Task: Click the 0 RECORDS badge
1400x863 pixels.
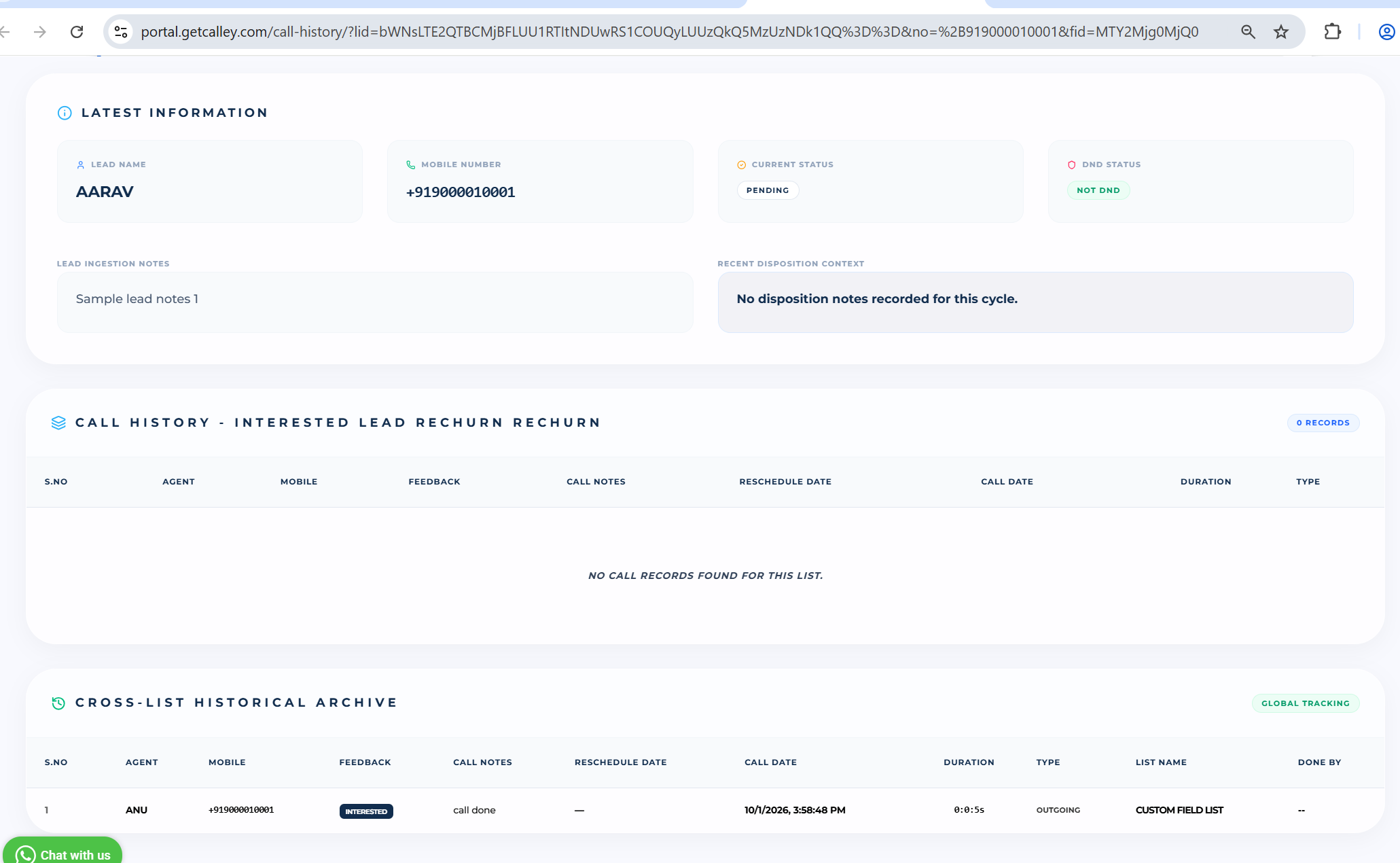Action: 1323,423
